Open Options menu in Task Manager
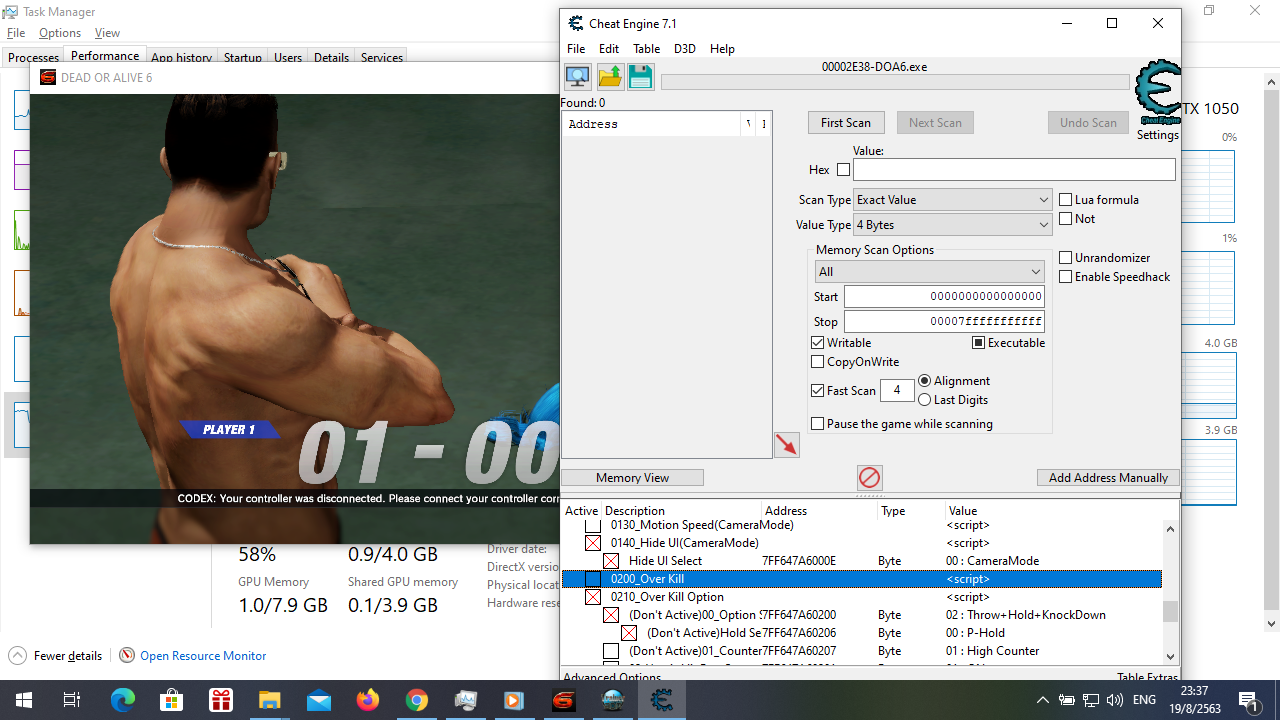Screen dimensions: 1280x720 pos(60,33)
